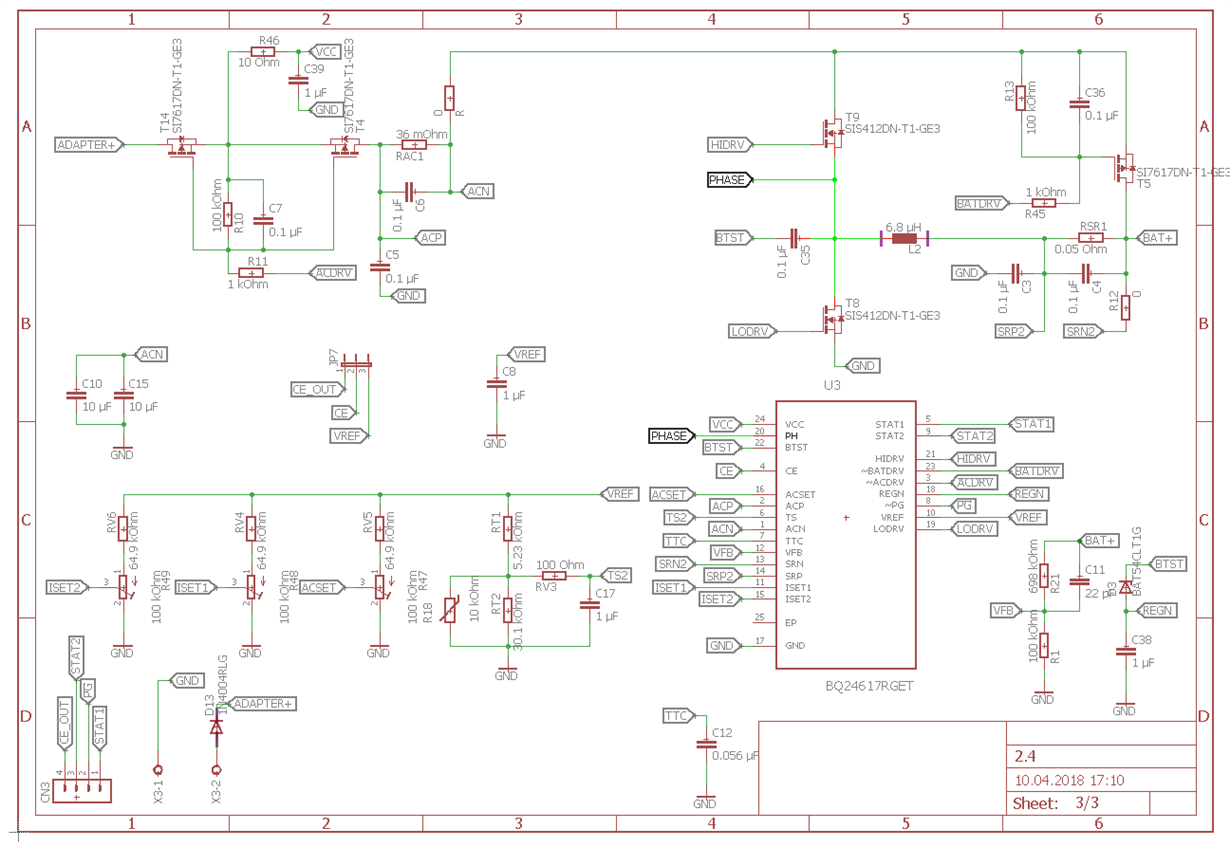Image resolution: width=1230 pixels, height=865 pixels.
Task: Click the R11 1 kOhm resistor
Action: pyautogui.click(x=251, y=273)
